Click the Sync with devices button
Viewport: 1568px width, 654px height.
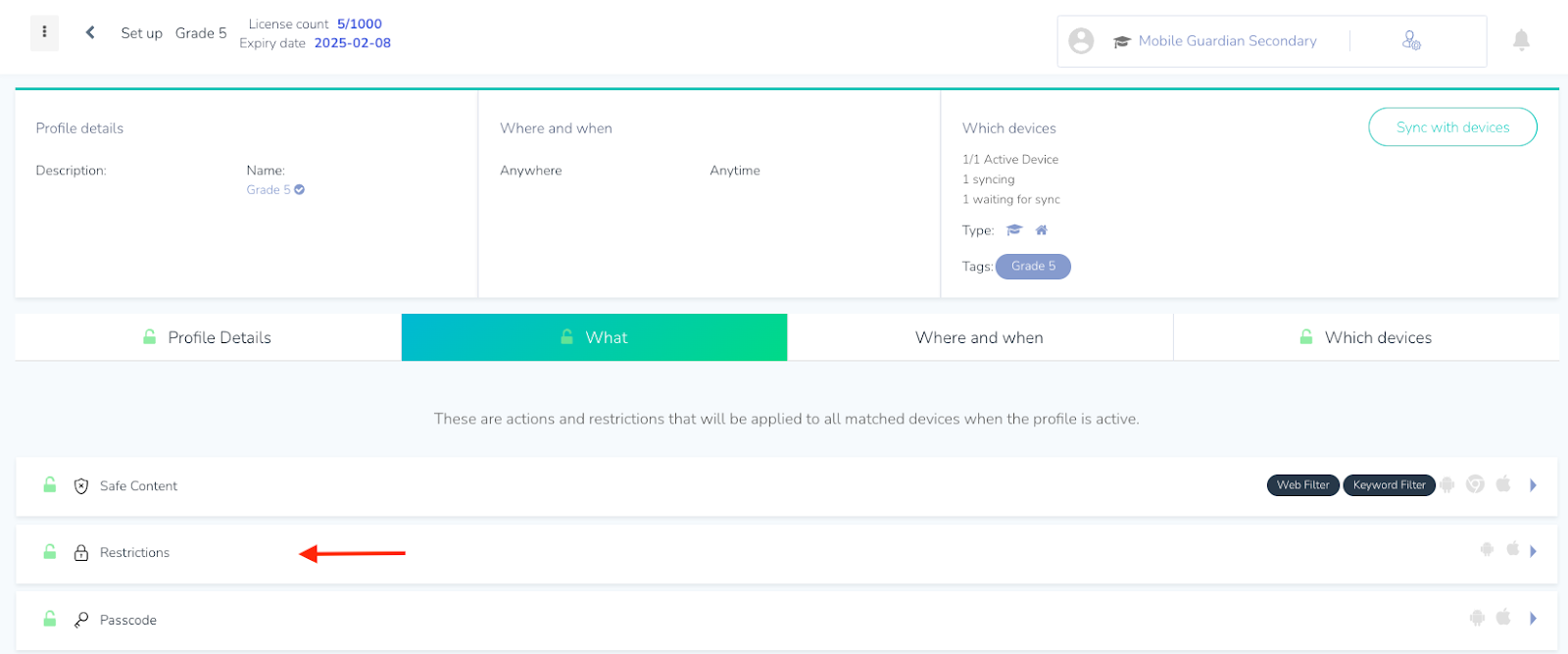(x=1452, y=127)
